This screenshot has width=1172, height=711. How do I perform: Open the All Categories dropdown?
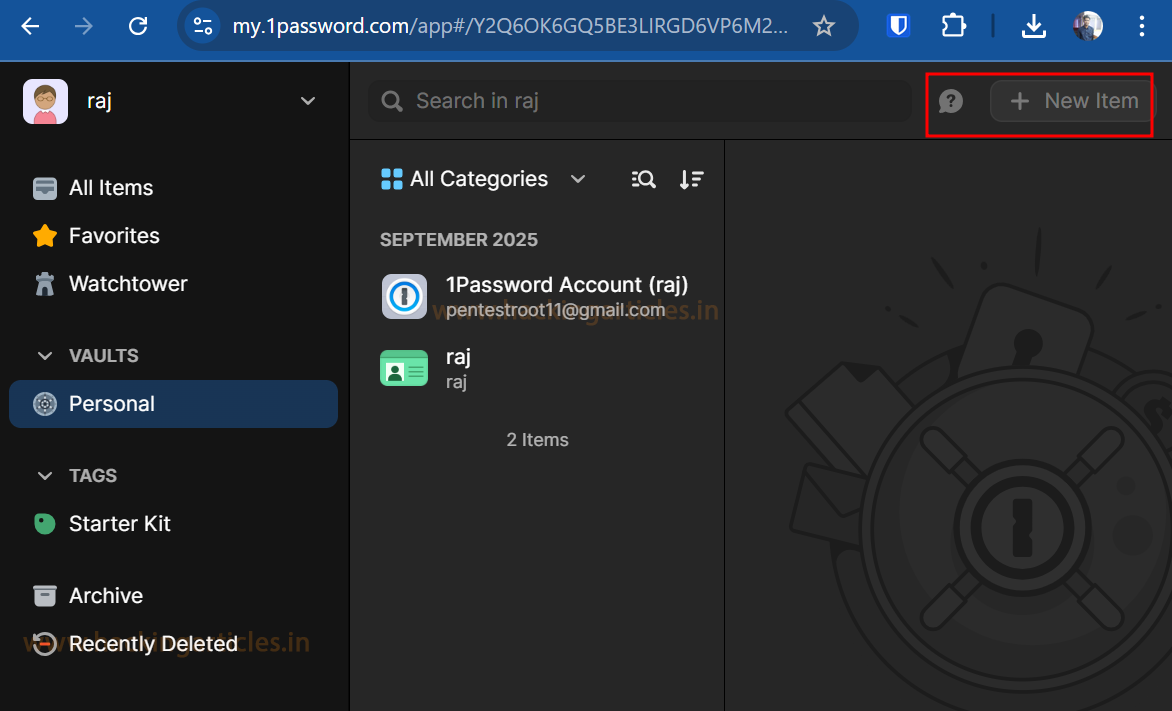point(483,179)
